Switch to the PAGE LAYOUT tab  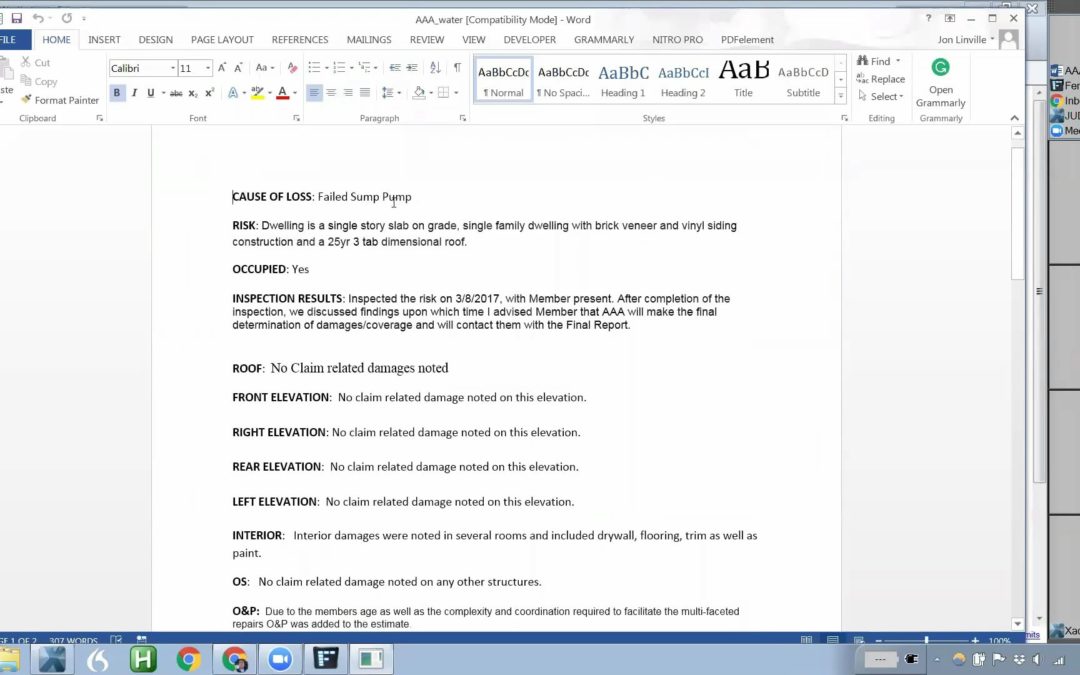click(x=222, y=39)
